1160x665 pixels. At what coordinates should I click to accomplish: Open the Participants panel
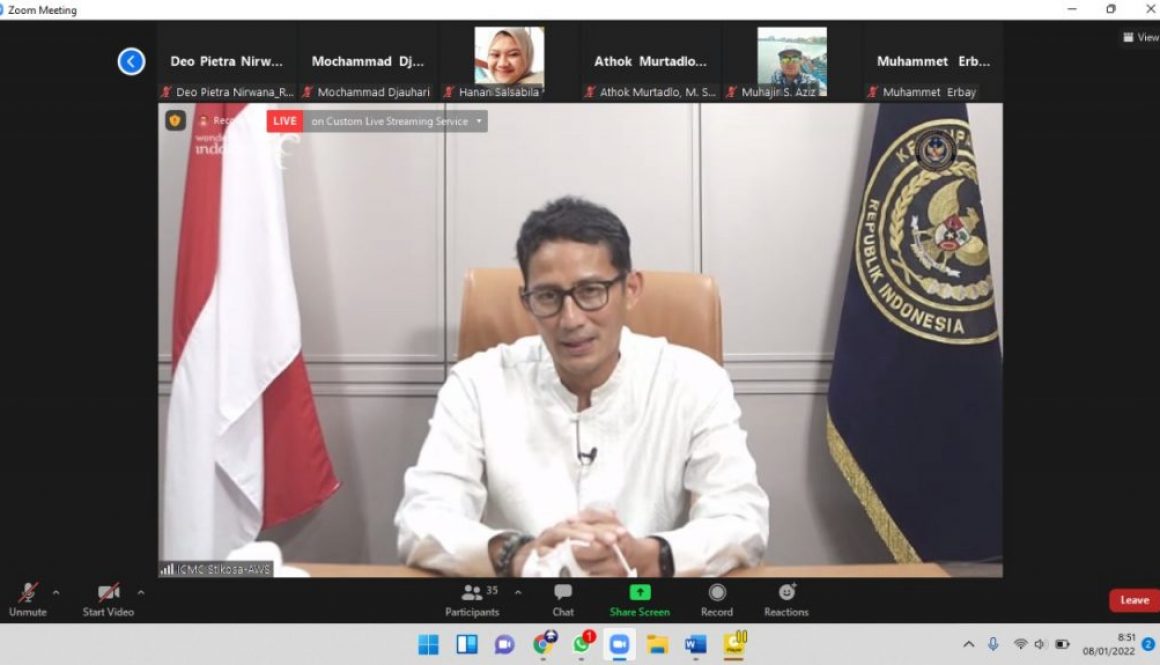[x=472, y=598]
